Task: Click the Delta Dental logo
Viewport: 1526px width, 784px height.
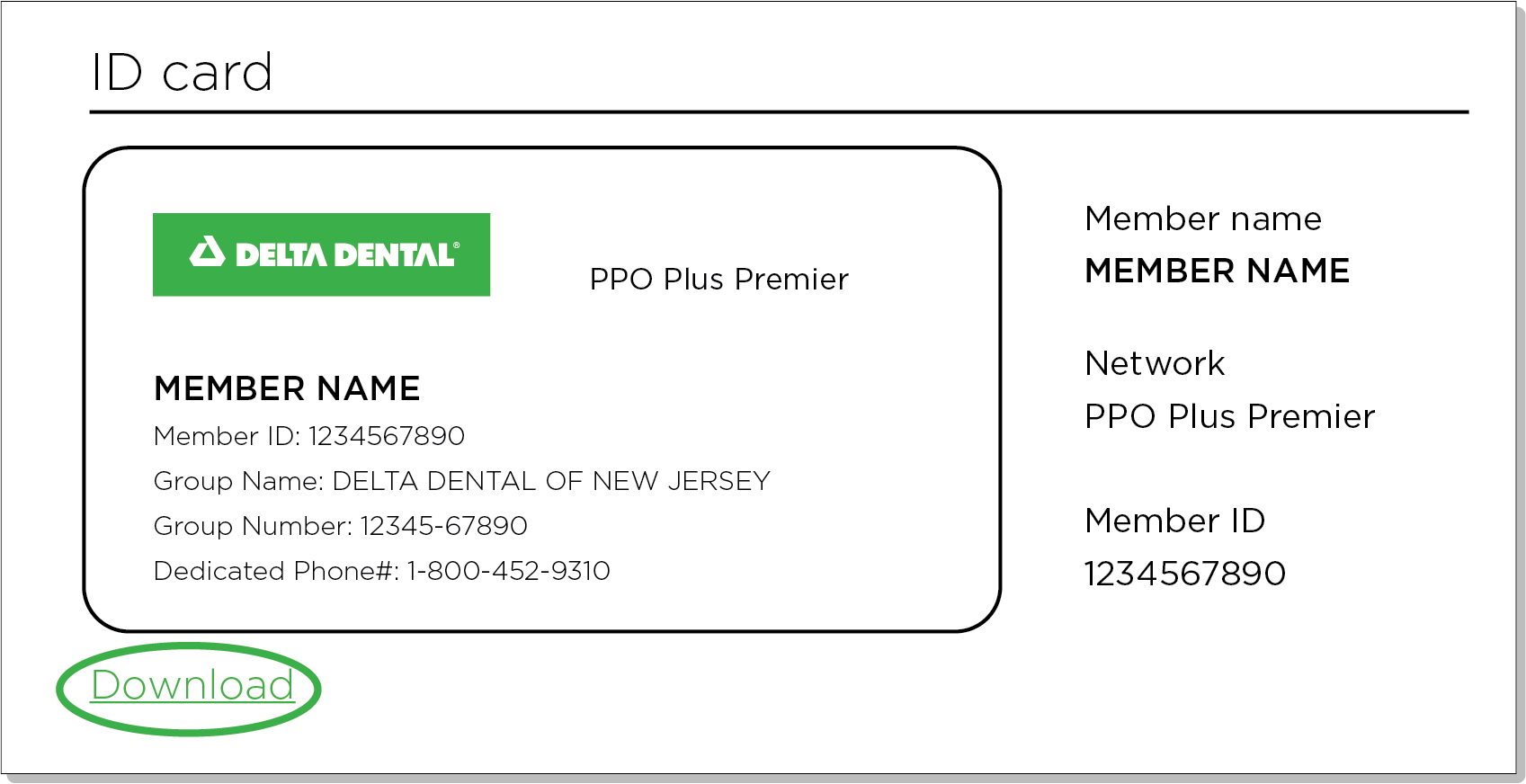Action: coord(321,254)
